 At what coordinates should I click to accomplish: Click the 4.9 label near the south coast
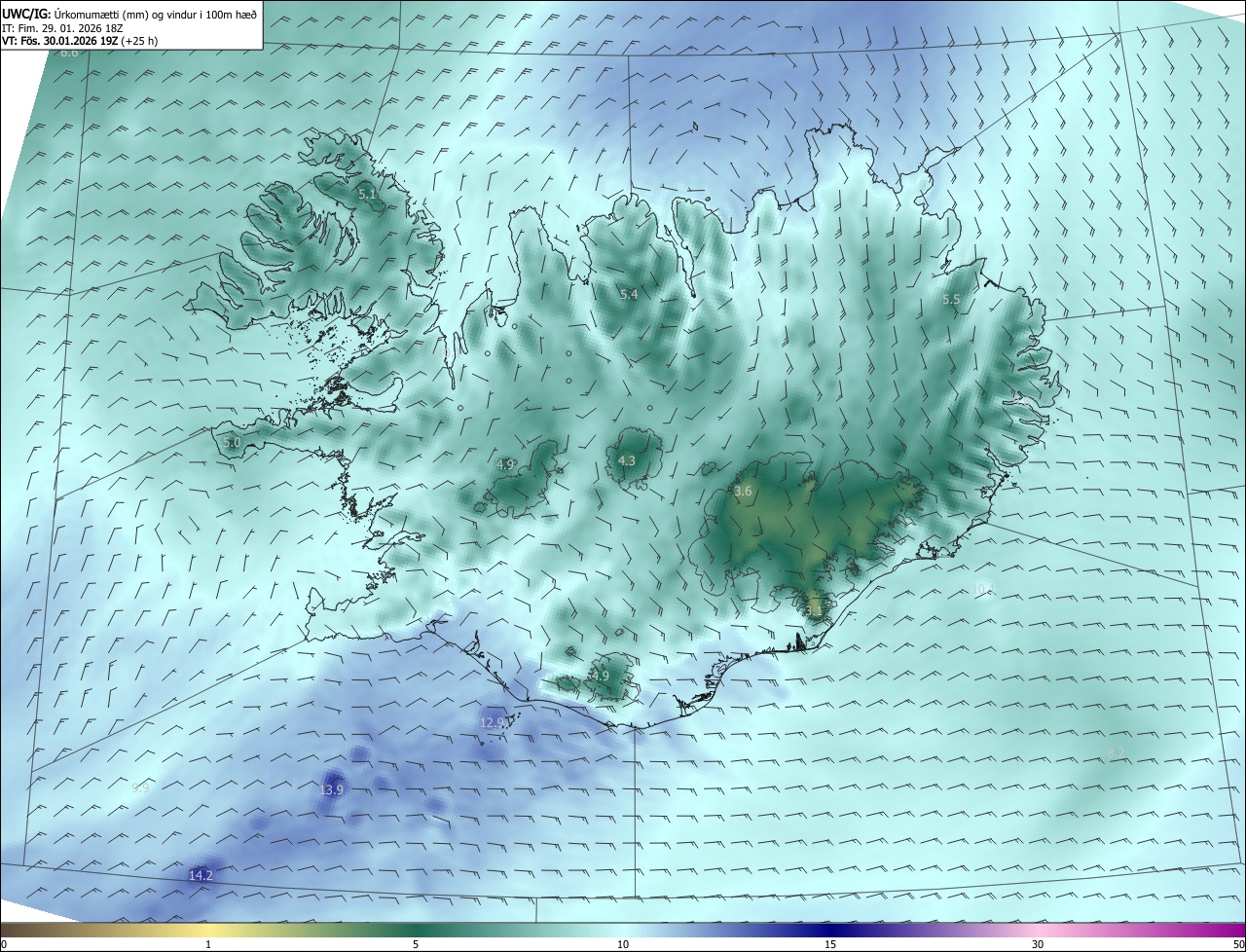pos(600,676)
